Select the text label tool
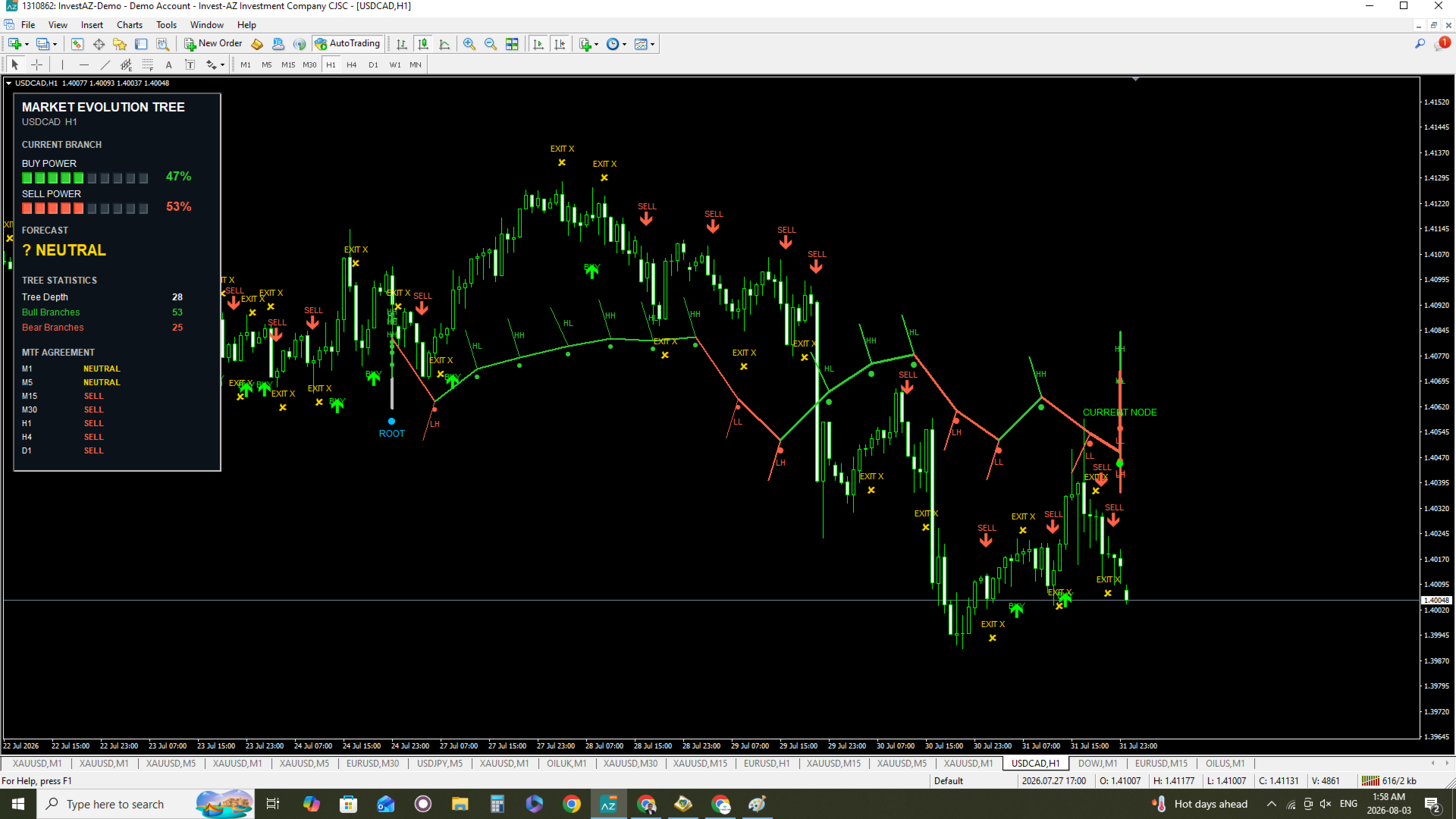This screenshot has height=819, width=1456. 190,64
